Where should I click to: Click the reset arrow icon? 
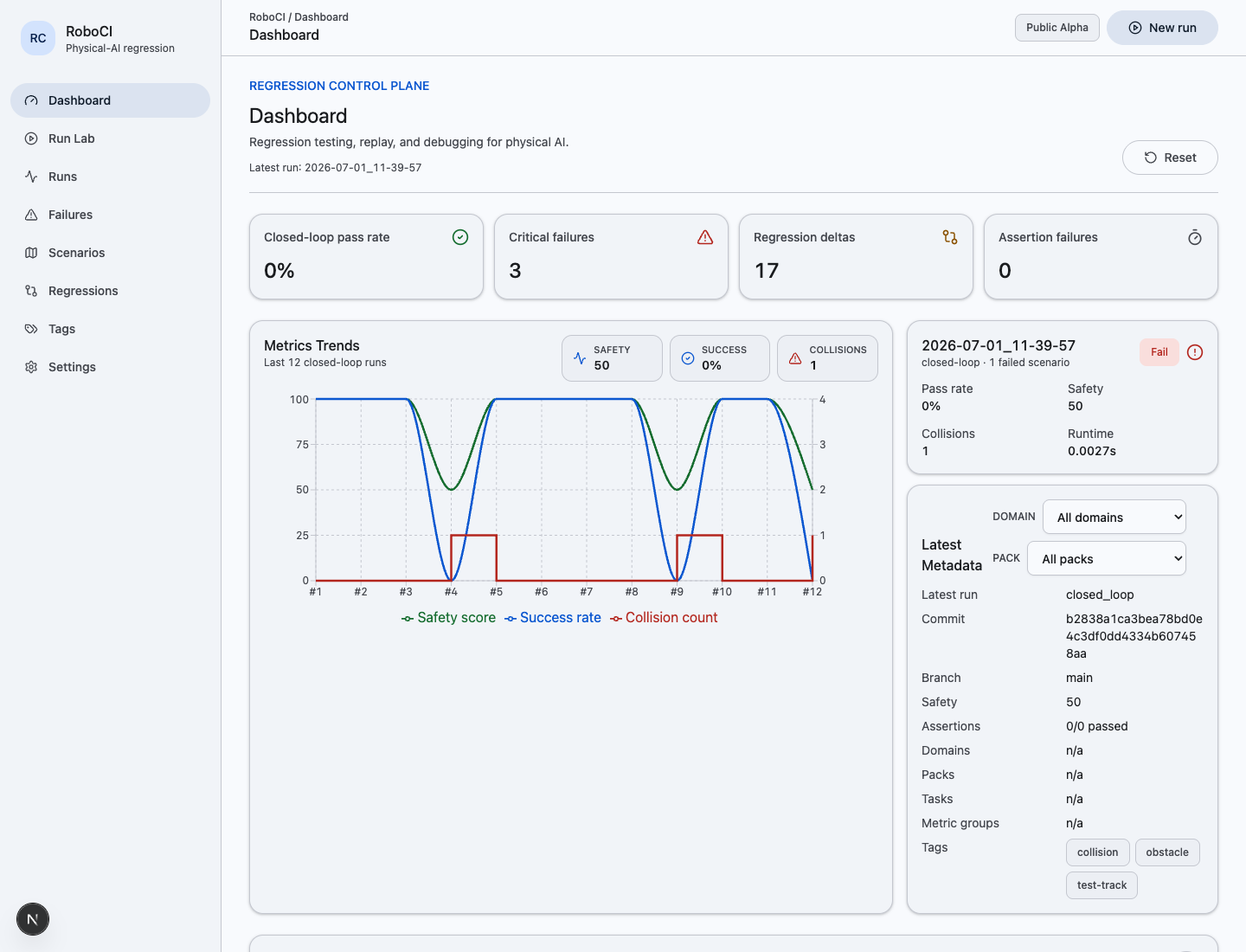1151,158
